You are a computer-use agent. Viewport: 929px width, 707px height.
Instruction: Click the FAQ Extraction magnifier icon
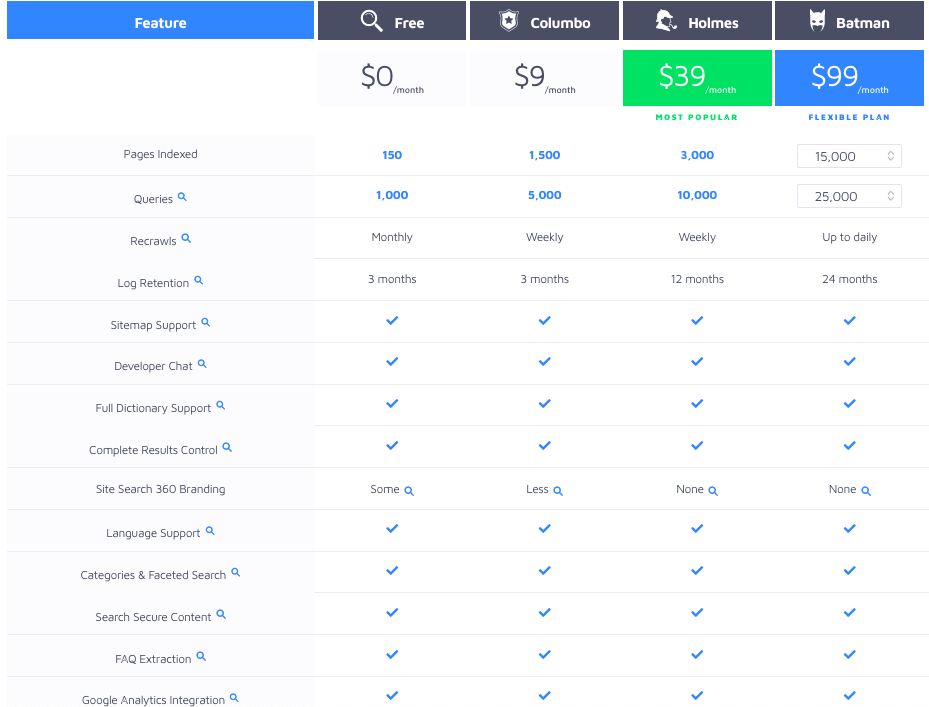tap(201, 656)
